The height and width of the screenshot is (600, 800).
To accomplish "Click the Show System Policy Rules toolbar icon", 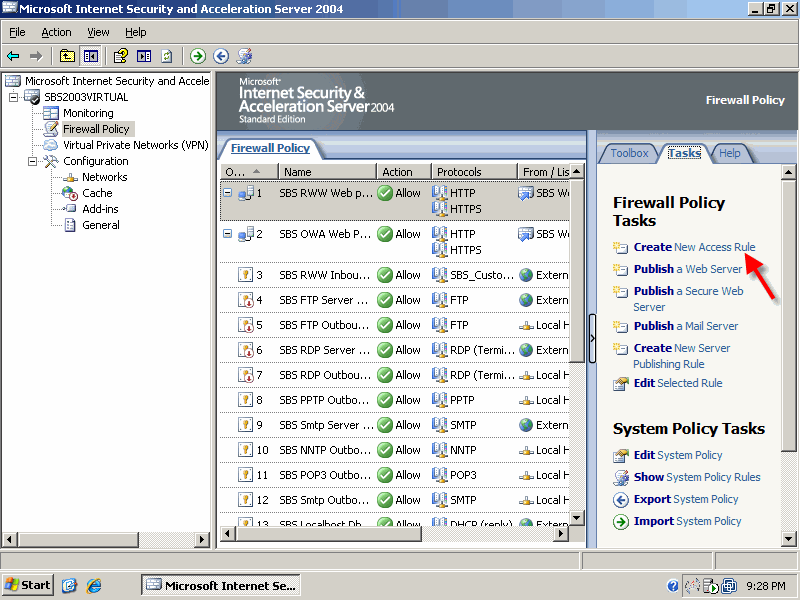I will tap(244, 56).
